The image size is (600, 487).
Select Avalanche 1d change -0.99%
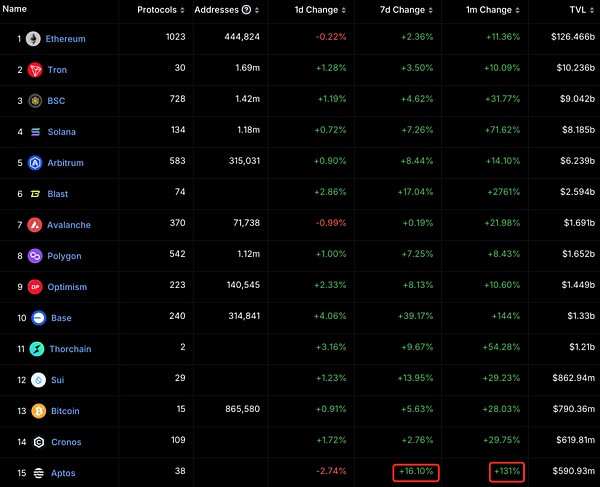pos(331,223)
